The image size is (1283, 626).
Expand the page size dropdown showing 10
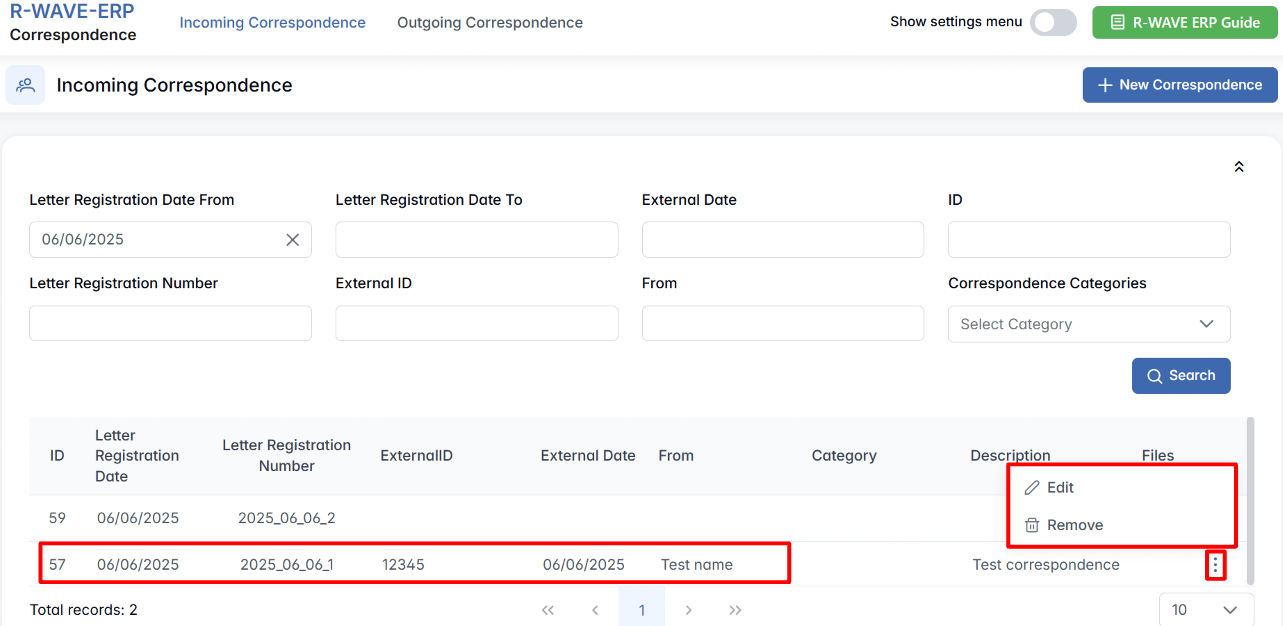coord(1205,610)
